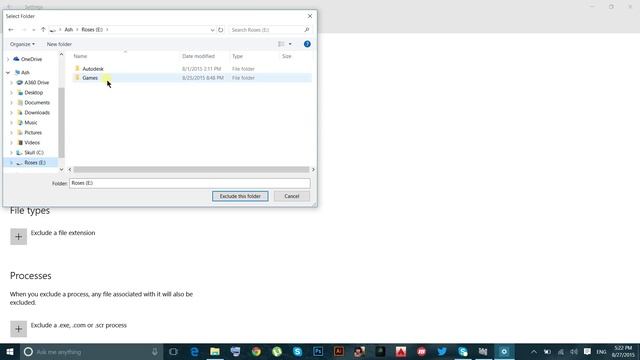Select Music in the navigation pane
Viewport: 640px width, 360px height.
(31, 122)
